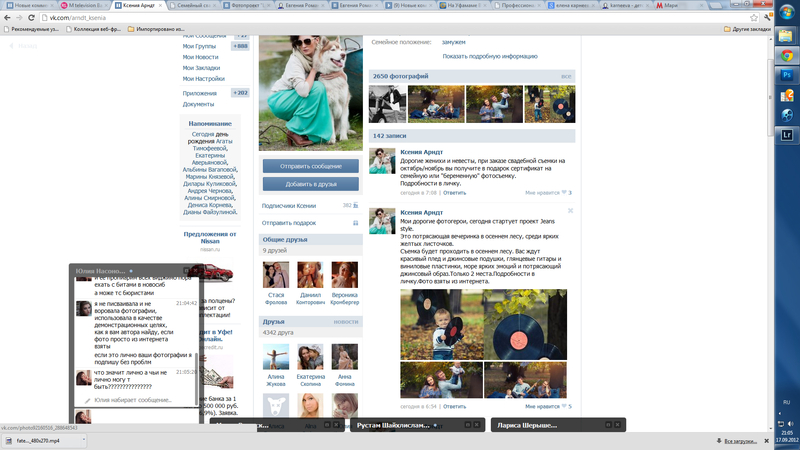
Task: Click gift icon next to Отправить подарок
Action: point(355,223)
